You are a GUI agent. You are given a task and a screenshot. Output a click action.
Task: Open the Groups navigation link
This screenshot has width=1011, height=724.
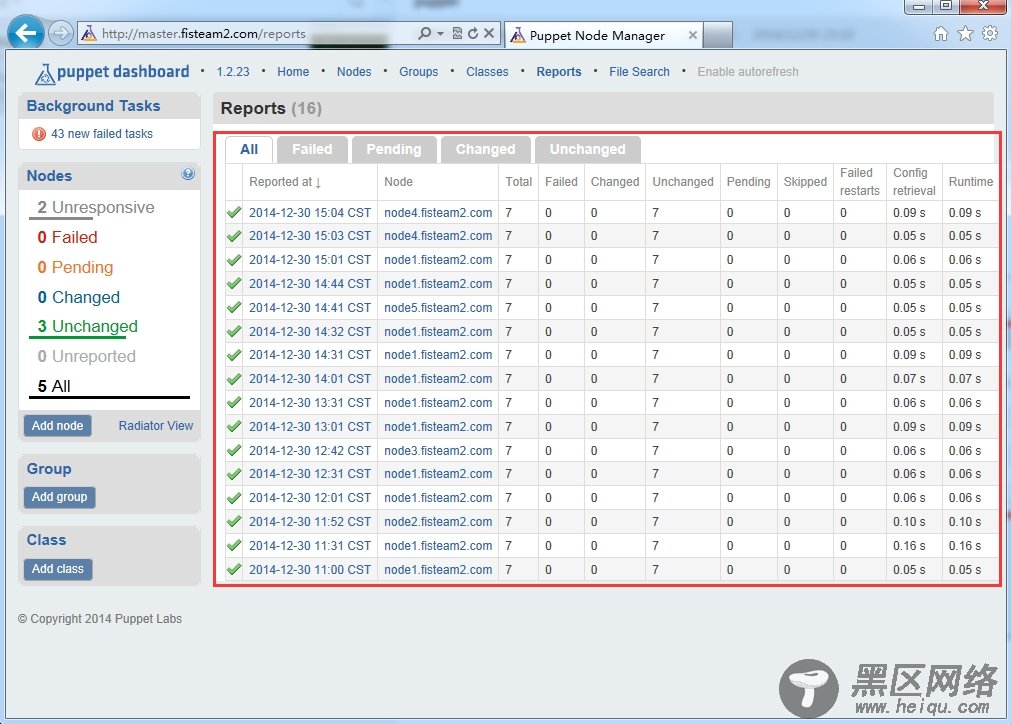pyautogui.click(x=418, y=72)
